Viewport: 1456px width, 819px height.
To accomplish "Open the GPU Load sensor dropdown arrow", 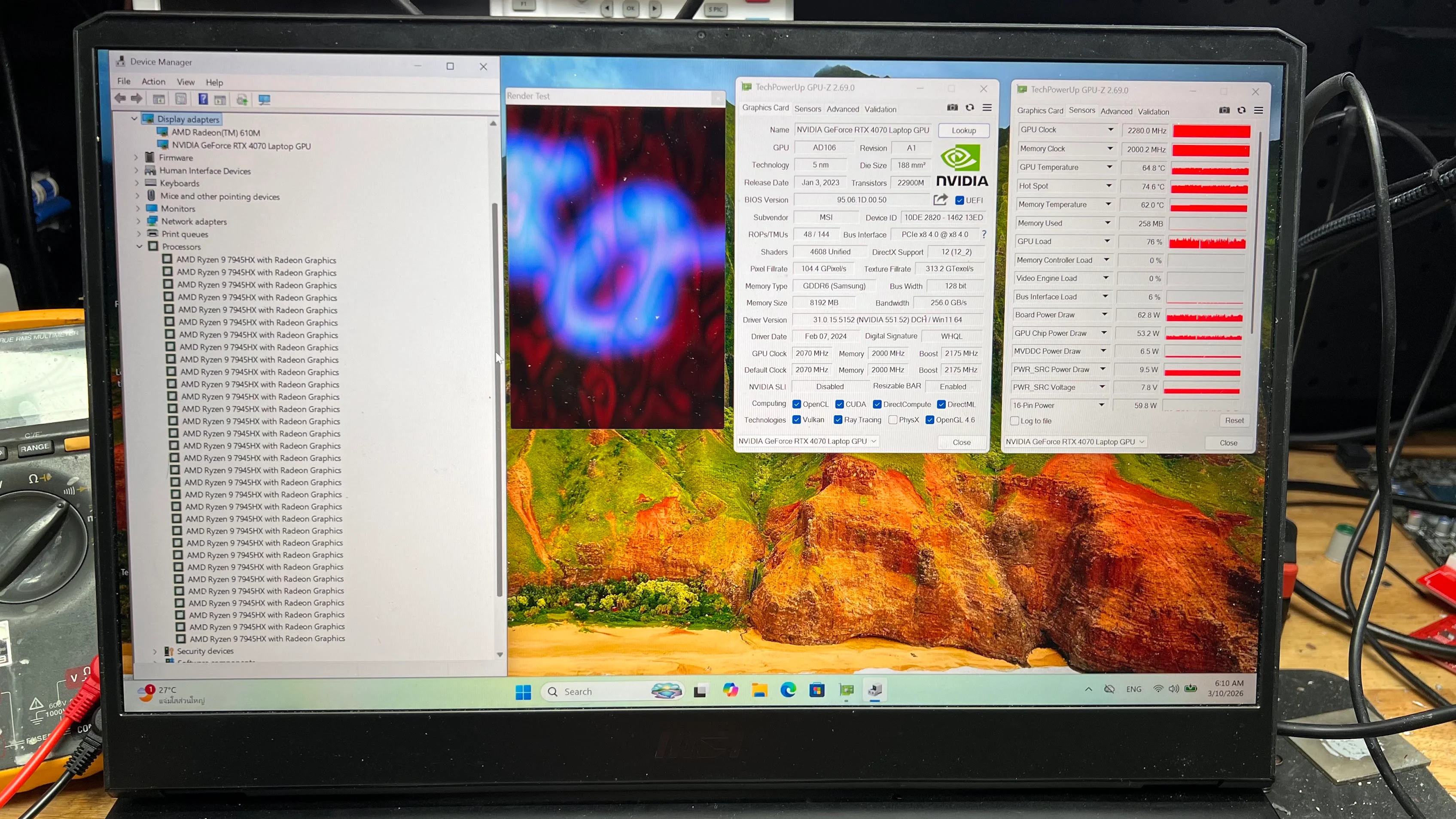I will 1107,241.
